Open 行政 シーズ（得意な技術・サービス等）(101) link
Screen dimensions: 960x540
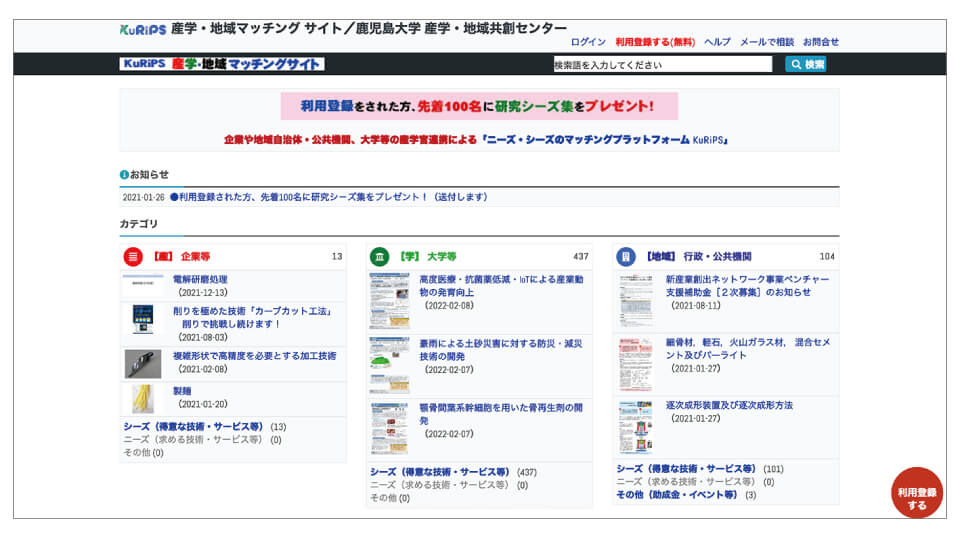[x=686, y=469]
